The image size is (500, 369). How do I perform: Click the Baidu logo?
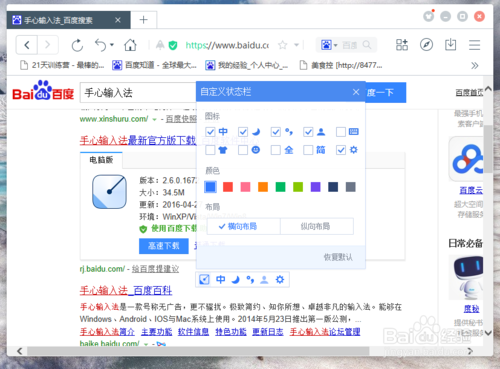point(43,91)
